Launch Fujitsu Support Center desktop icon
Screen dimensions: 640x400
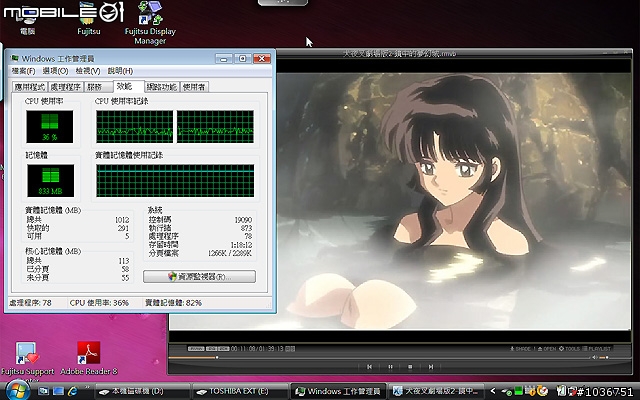[x=27, y=362]
